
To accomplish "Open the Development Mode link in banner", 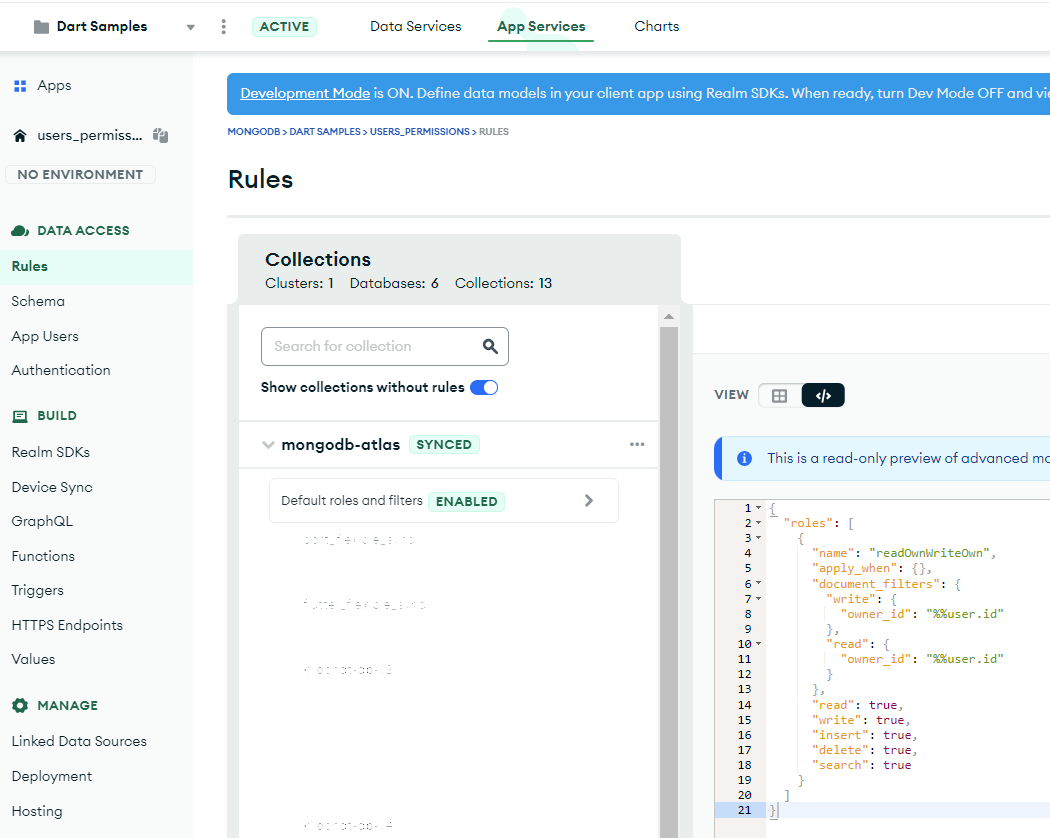I will (x=305, y=93).
